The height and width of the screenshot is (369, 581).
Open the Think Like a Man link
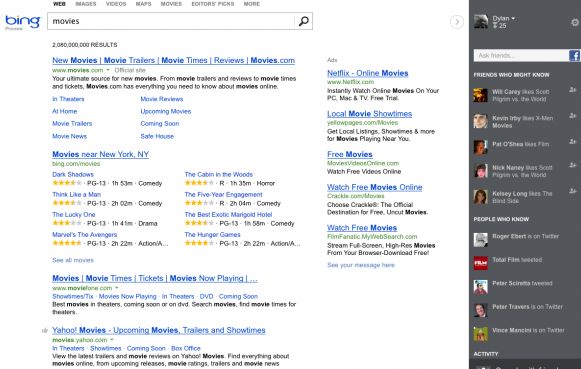pyautogui.click(x=76, y=194)
